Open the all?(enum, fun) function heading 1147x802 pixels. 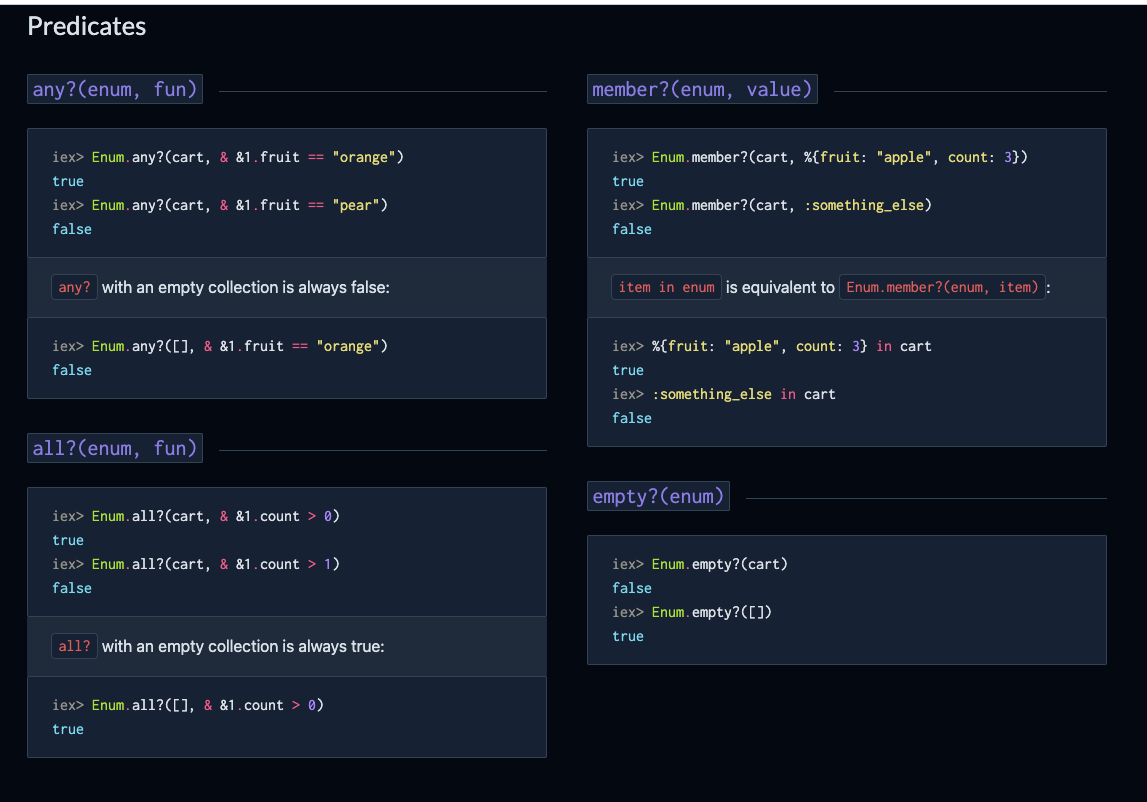pos(115,448)
